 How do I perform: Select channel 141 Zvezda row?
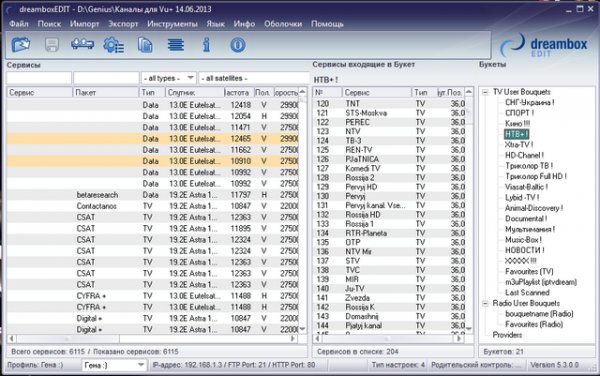[390, 298]
